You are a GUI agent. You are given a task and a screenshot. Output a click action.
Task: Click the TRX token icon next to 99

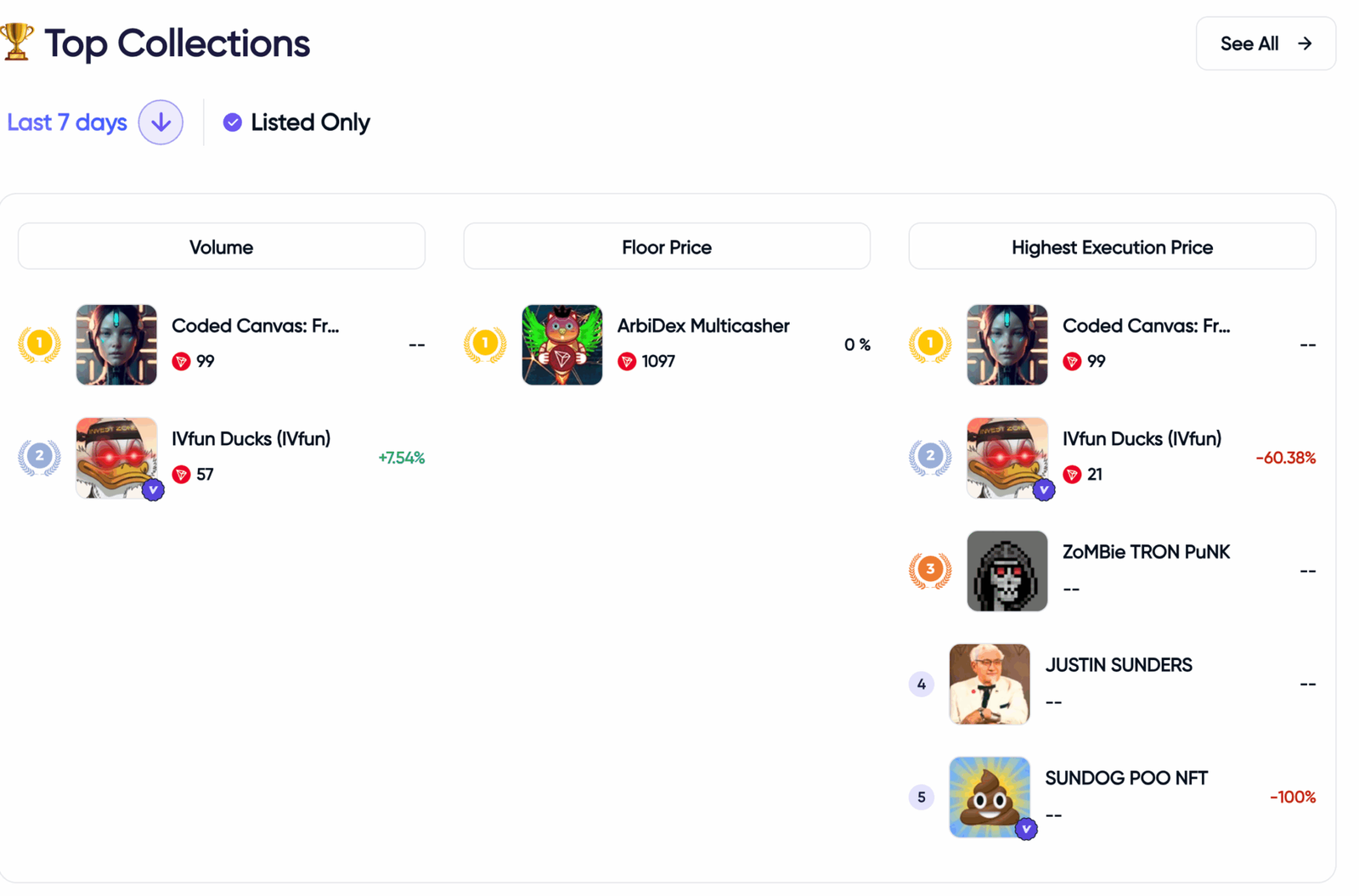coord(181,361)
